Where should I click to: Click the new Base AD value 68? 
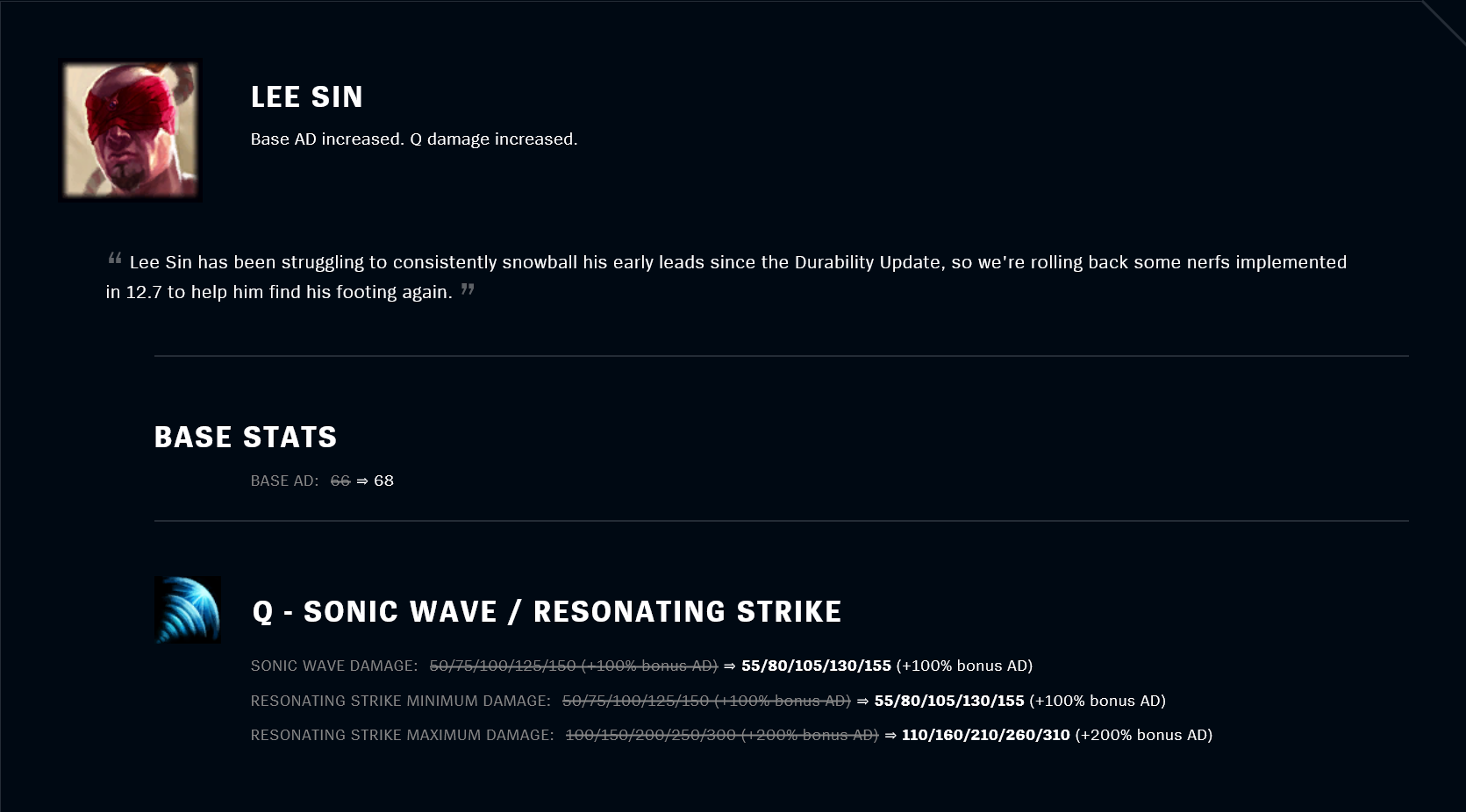(x=383, y=481)
